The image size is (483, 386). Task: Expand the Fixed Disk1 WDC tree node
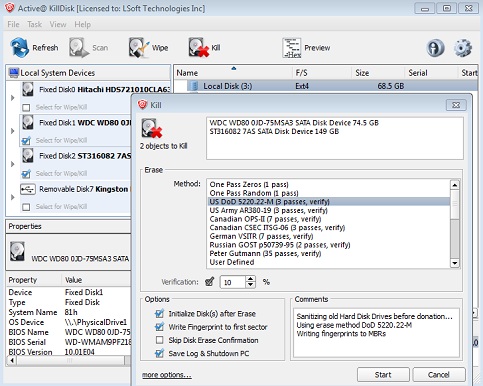pyautogui.click(x=13, y=131)
